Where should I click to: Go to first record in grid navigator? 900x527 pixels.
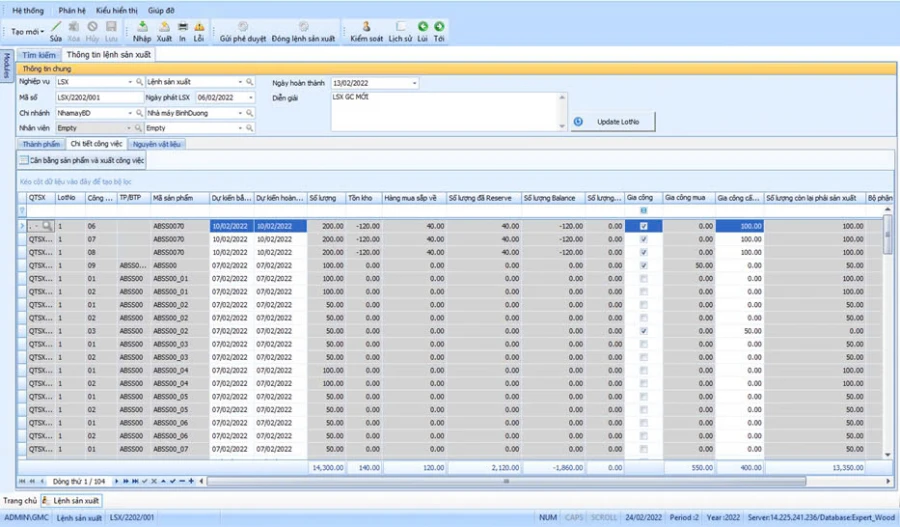22,481
